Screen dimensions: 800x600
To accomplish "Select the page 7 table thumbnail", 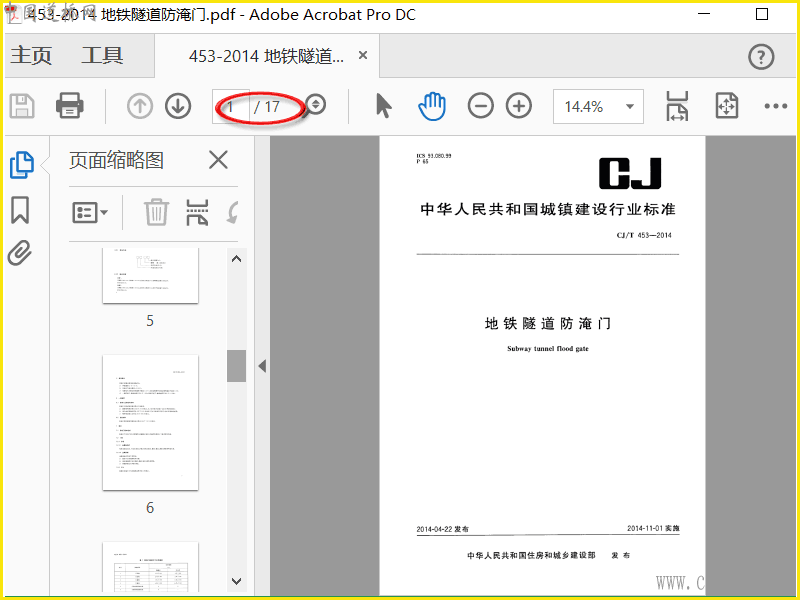I will pyautogui.click(x=151, y=567).
